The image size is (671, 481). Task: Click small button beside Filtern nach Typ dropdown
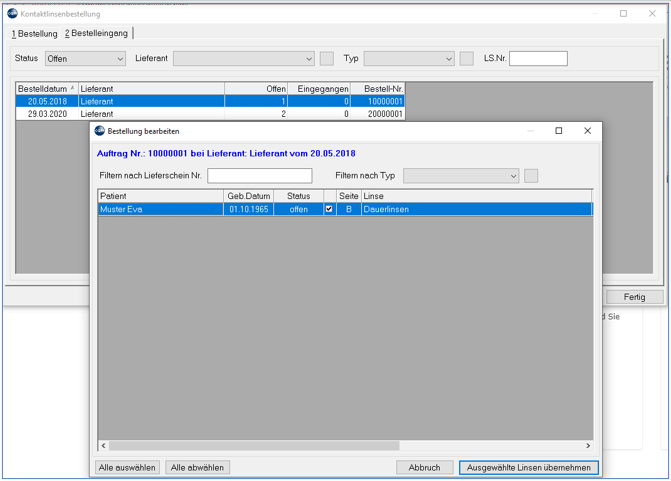pos(531,176)
